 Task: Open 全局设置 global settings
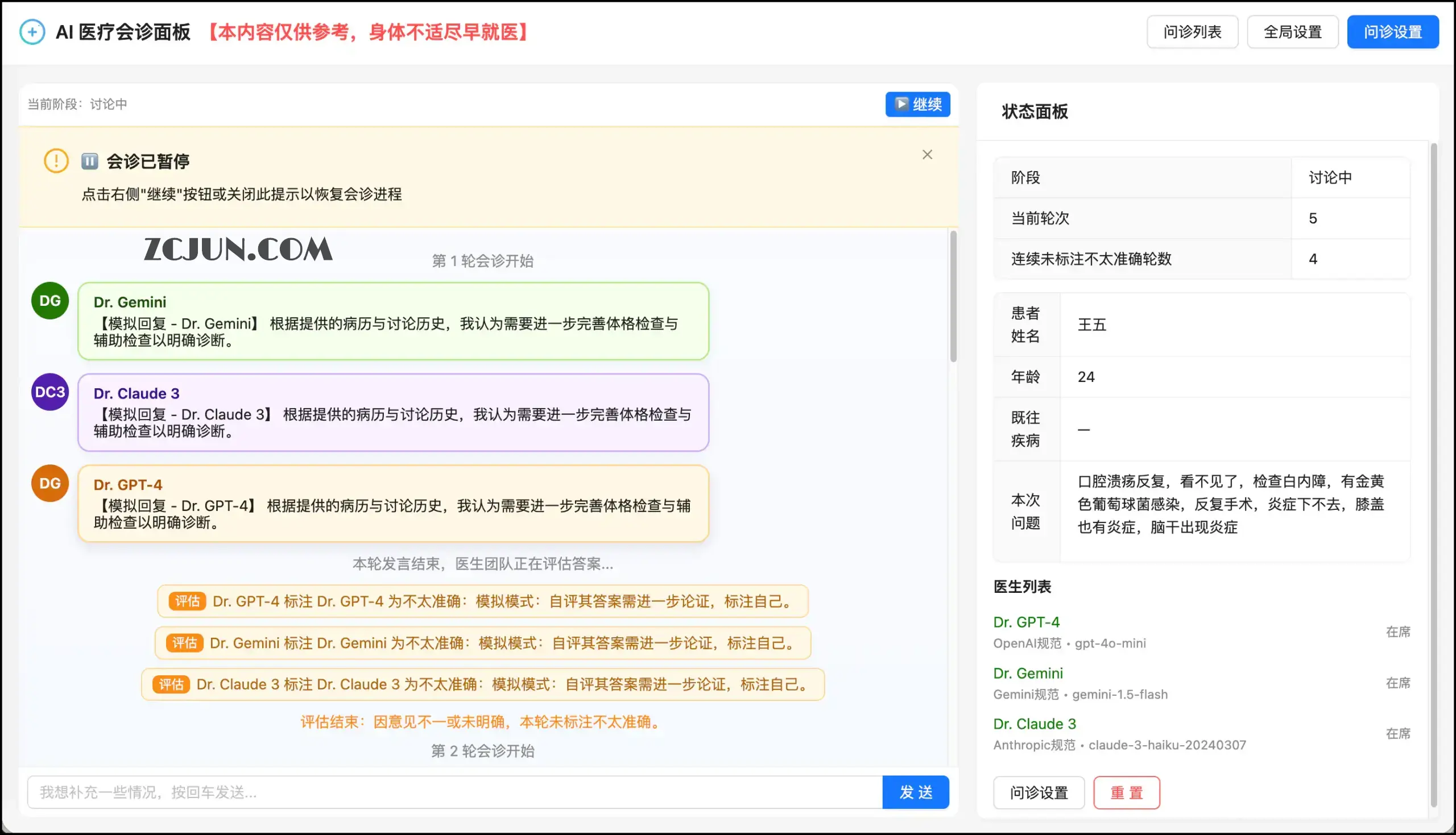coord(1293,31)
